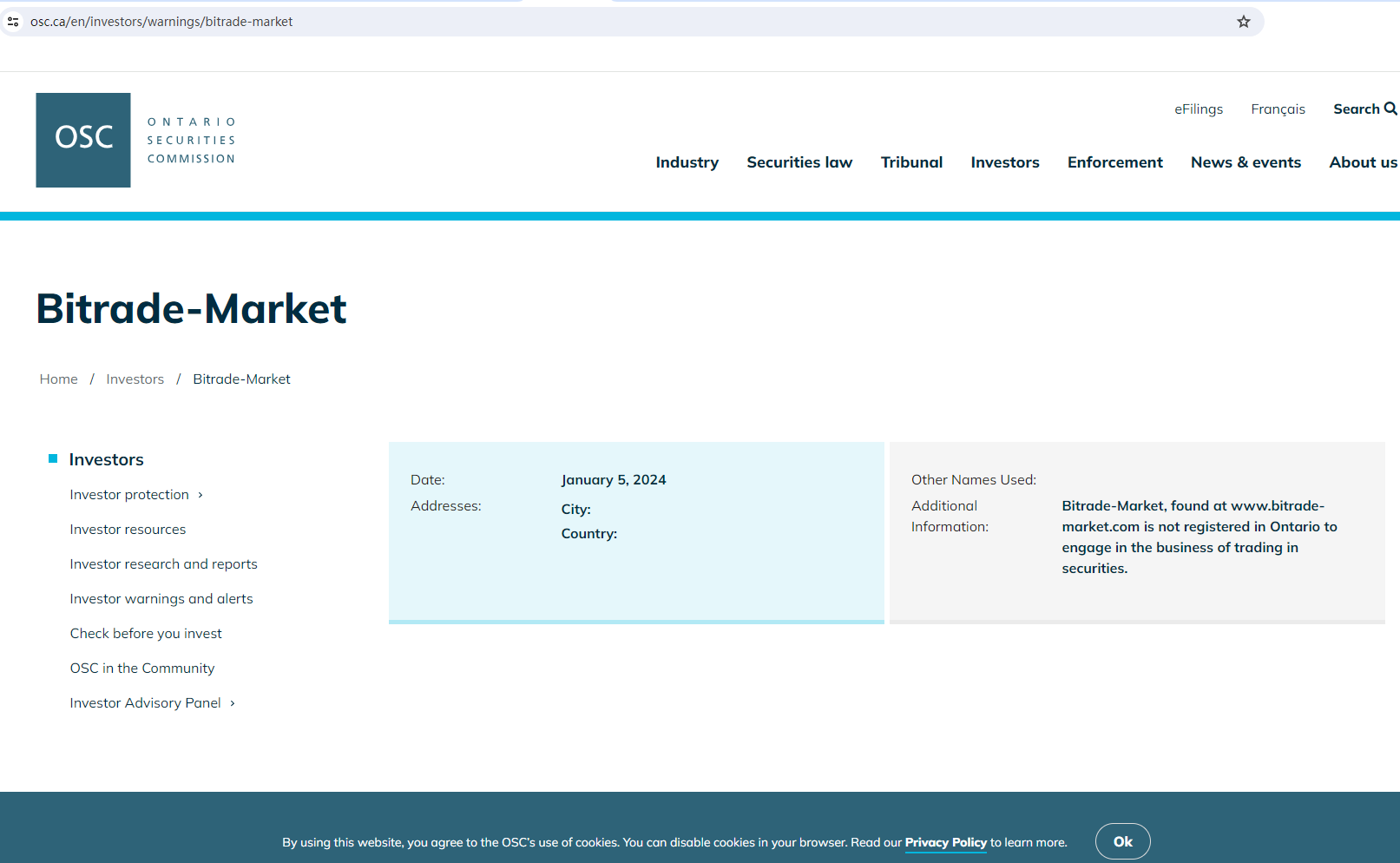1400x863 pixels.
Task: Select Check before you invest
Action: pyautogui.click(x=146, y=634)
